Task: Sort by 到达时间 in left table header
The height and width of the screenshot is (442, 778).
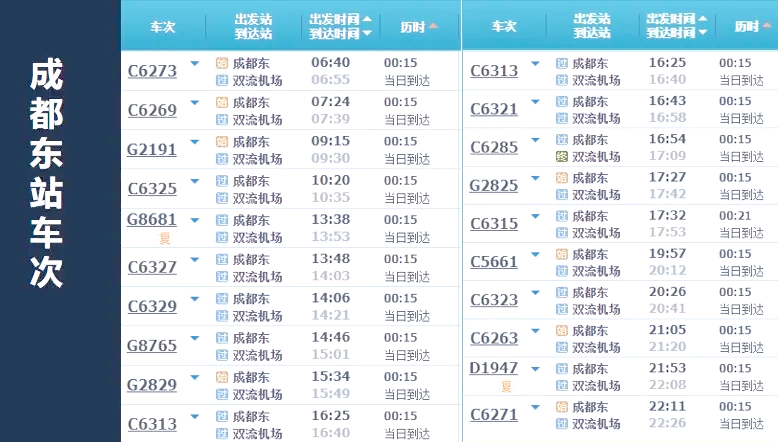Action: click(x=340, y=33)
